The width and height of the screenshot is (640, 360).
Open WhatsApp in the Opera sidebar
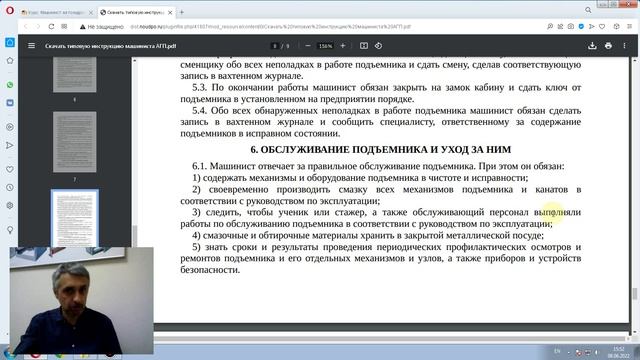[10, 85]
